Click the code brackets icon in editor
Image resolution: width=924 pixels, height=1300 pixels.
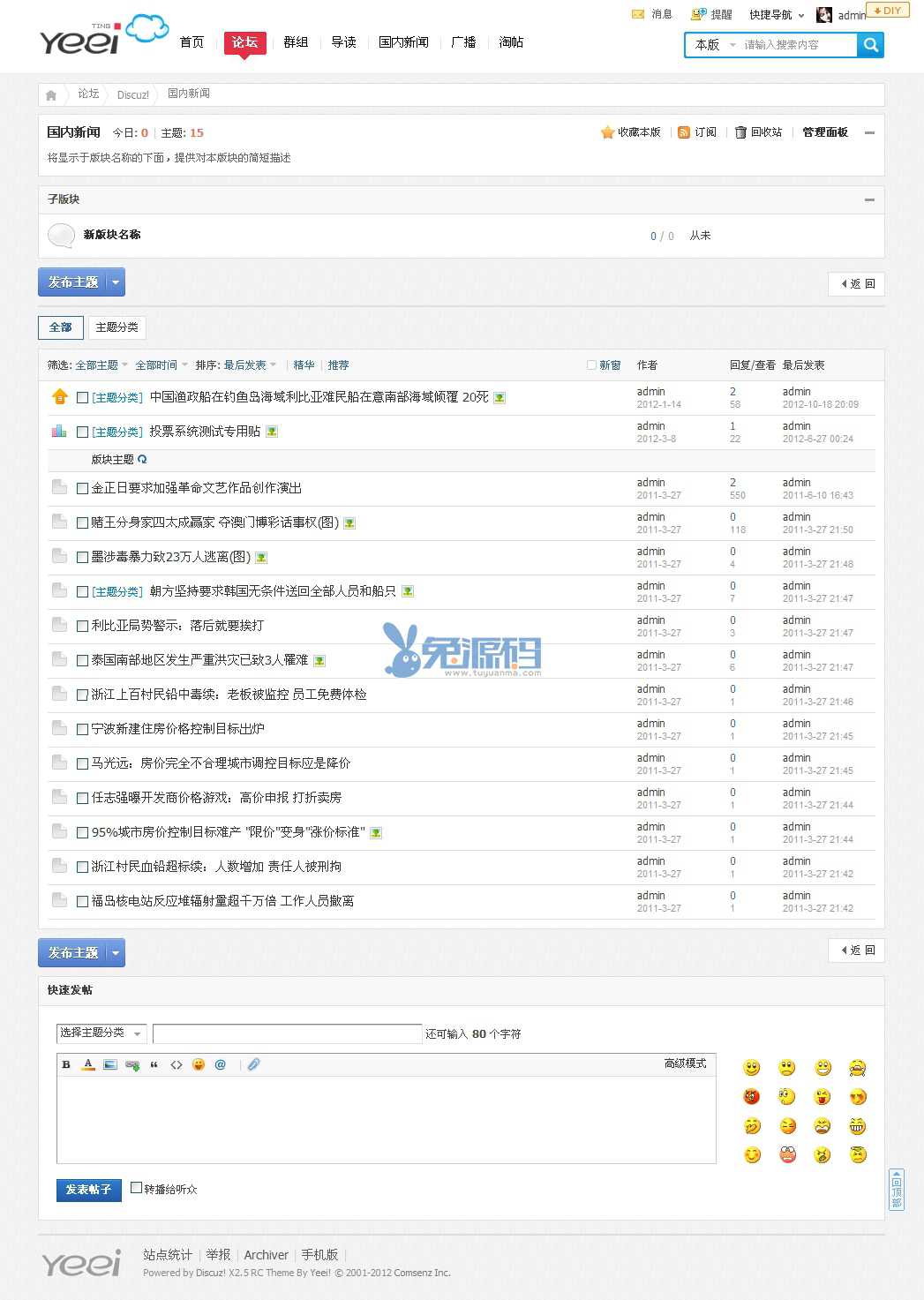(177, 1064)
